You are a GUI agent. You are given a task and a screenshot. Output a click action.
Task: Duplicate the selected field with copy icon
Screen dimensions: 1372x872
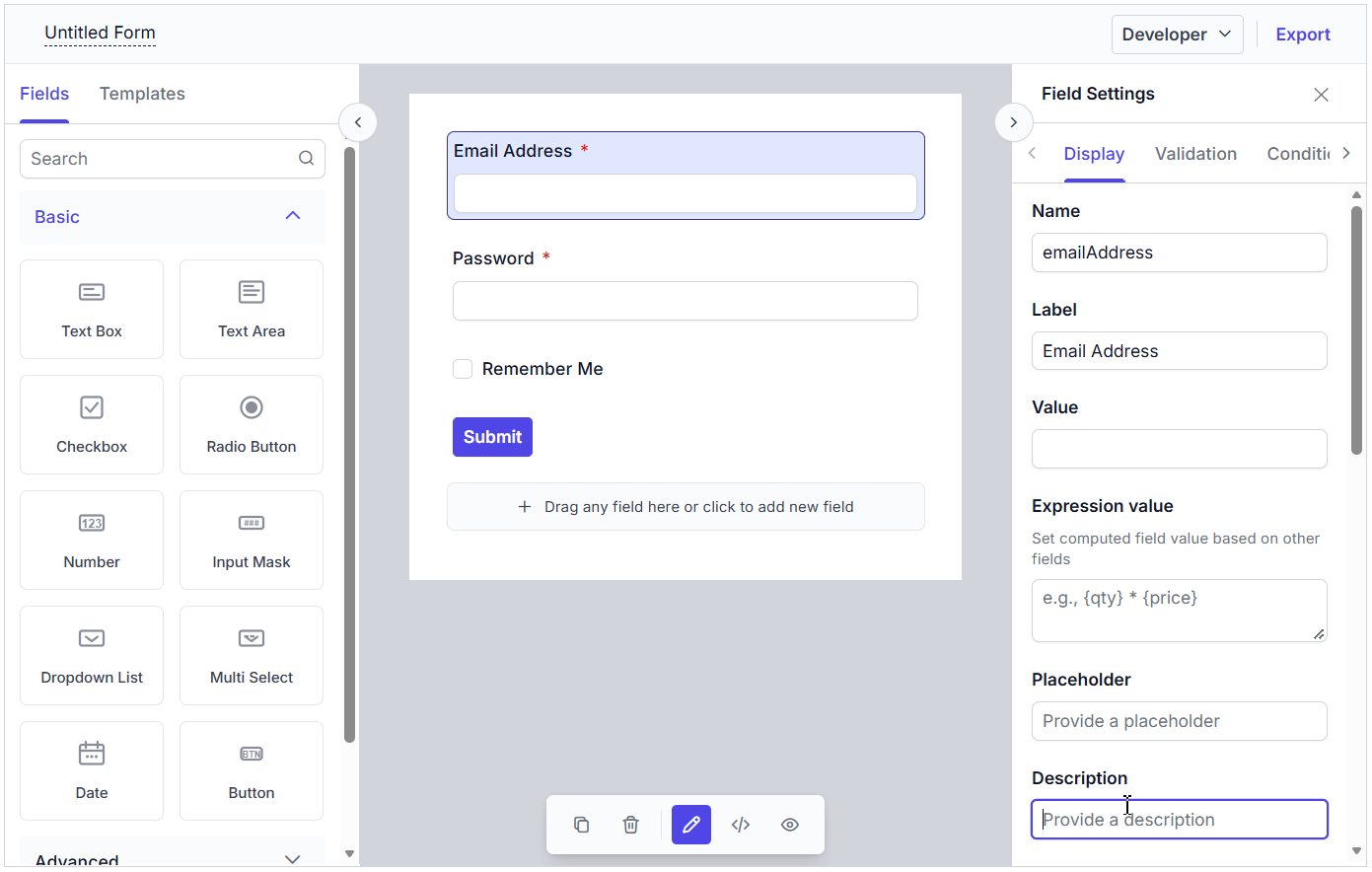(582, 825)
